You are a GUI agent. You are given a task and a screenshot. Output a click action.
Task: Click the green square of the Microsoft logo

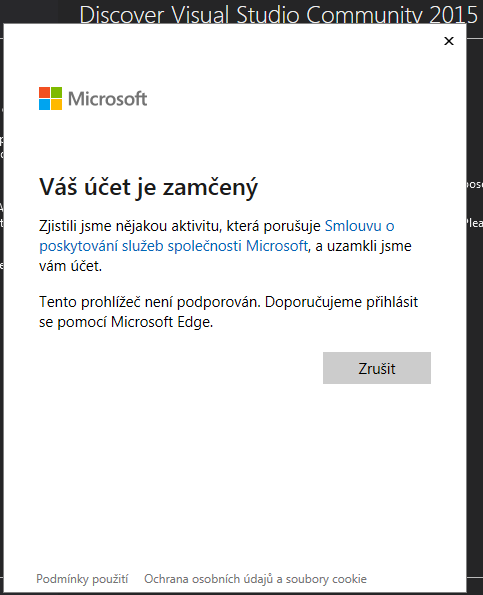click(x=57, y=93)
